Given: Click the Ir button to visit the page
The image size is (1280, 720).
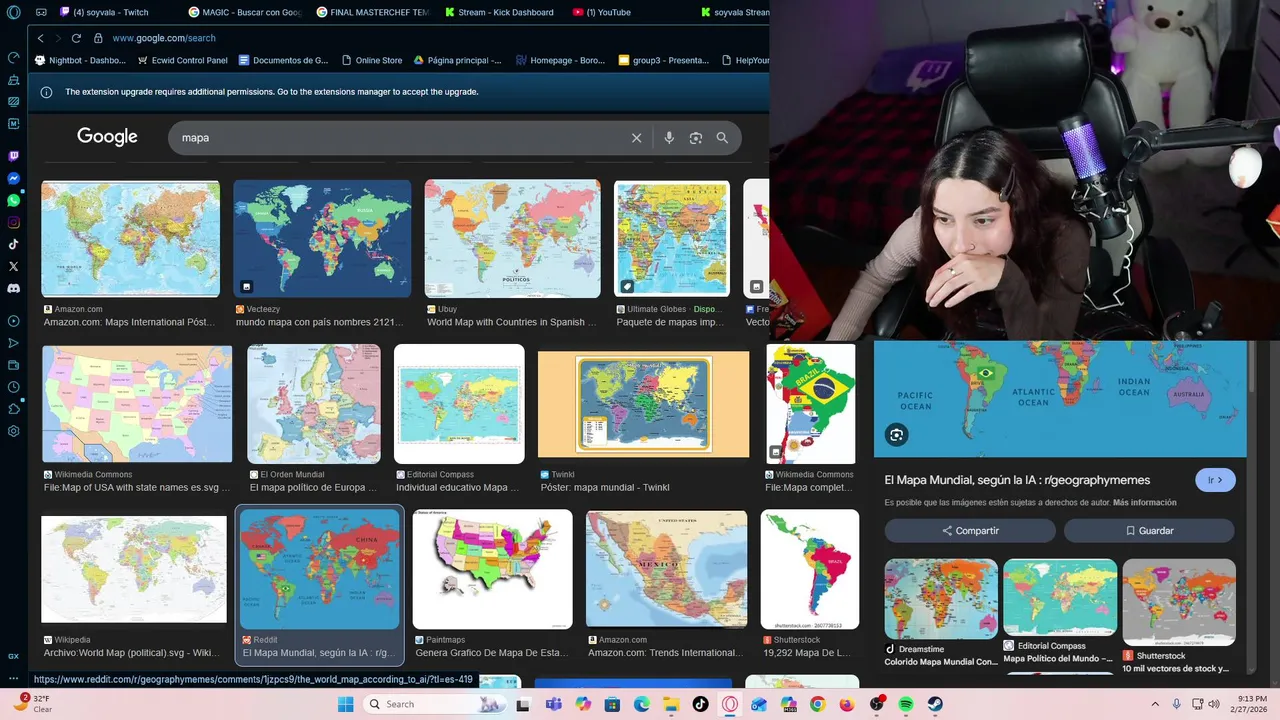Looking at the screenshot, I should pyautogui.click(x=1215, y=480).
